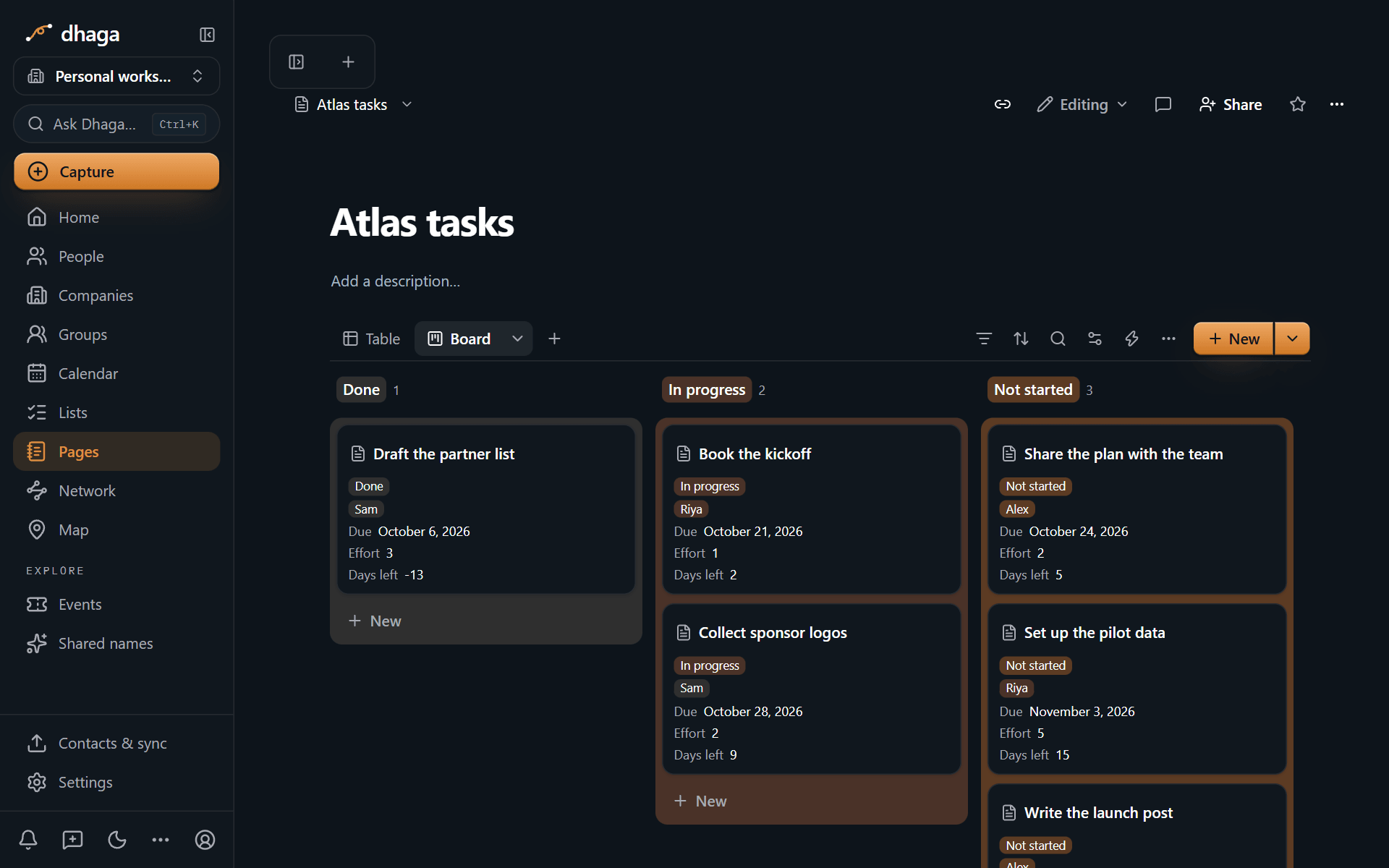Viewport: 1389px width, 868px height.
Task: Click Riya tag on Book the kickoff
Action: [691, 509]
